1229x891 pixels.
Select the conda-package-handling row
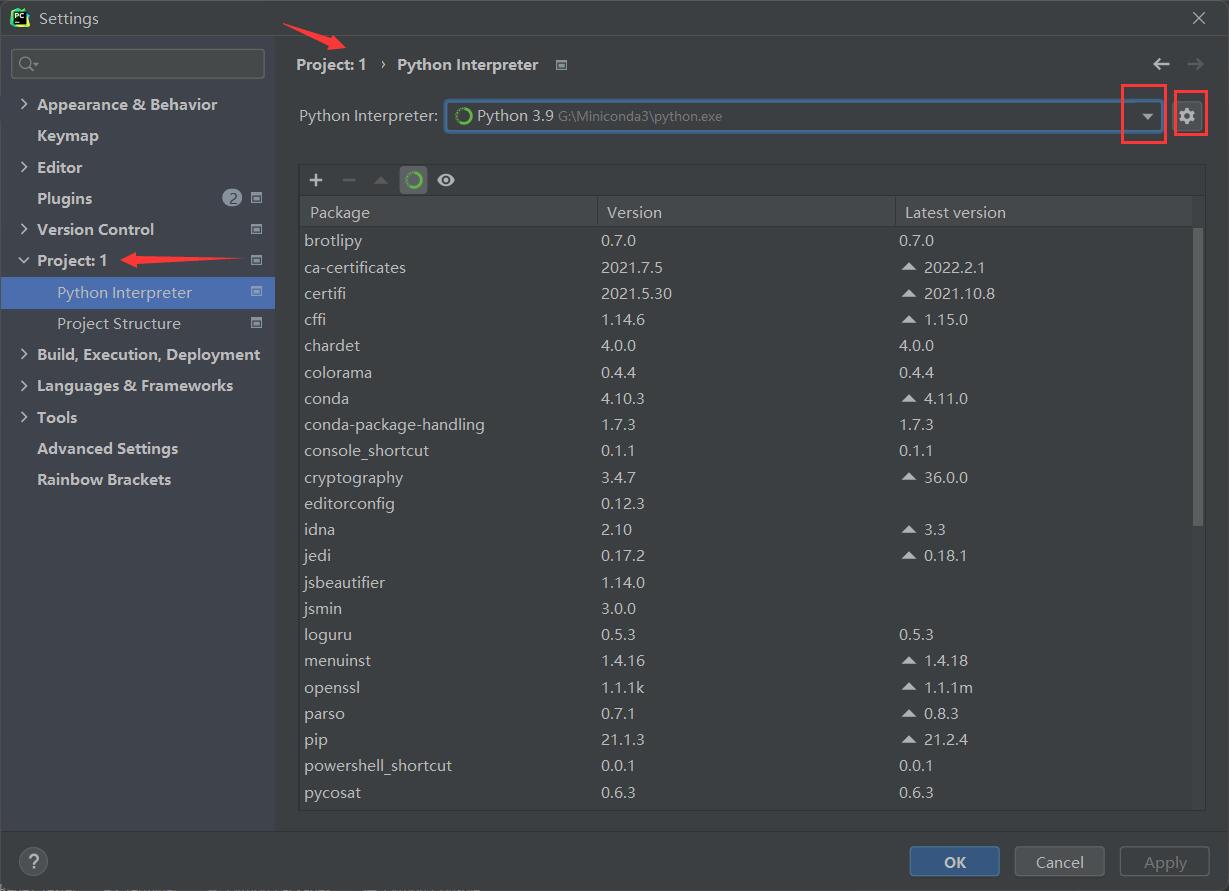(x=746, y=424)
